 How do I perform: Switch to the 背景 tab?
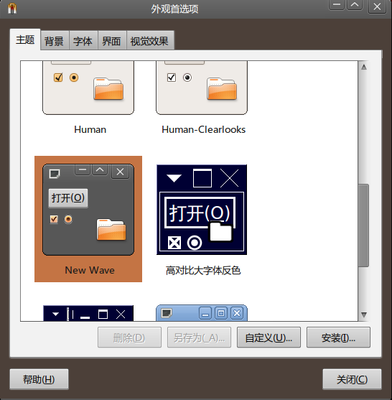[x=54, y=41]
